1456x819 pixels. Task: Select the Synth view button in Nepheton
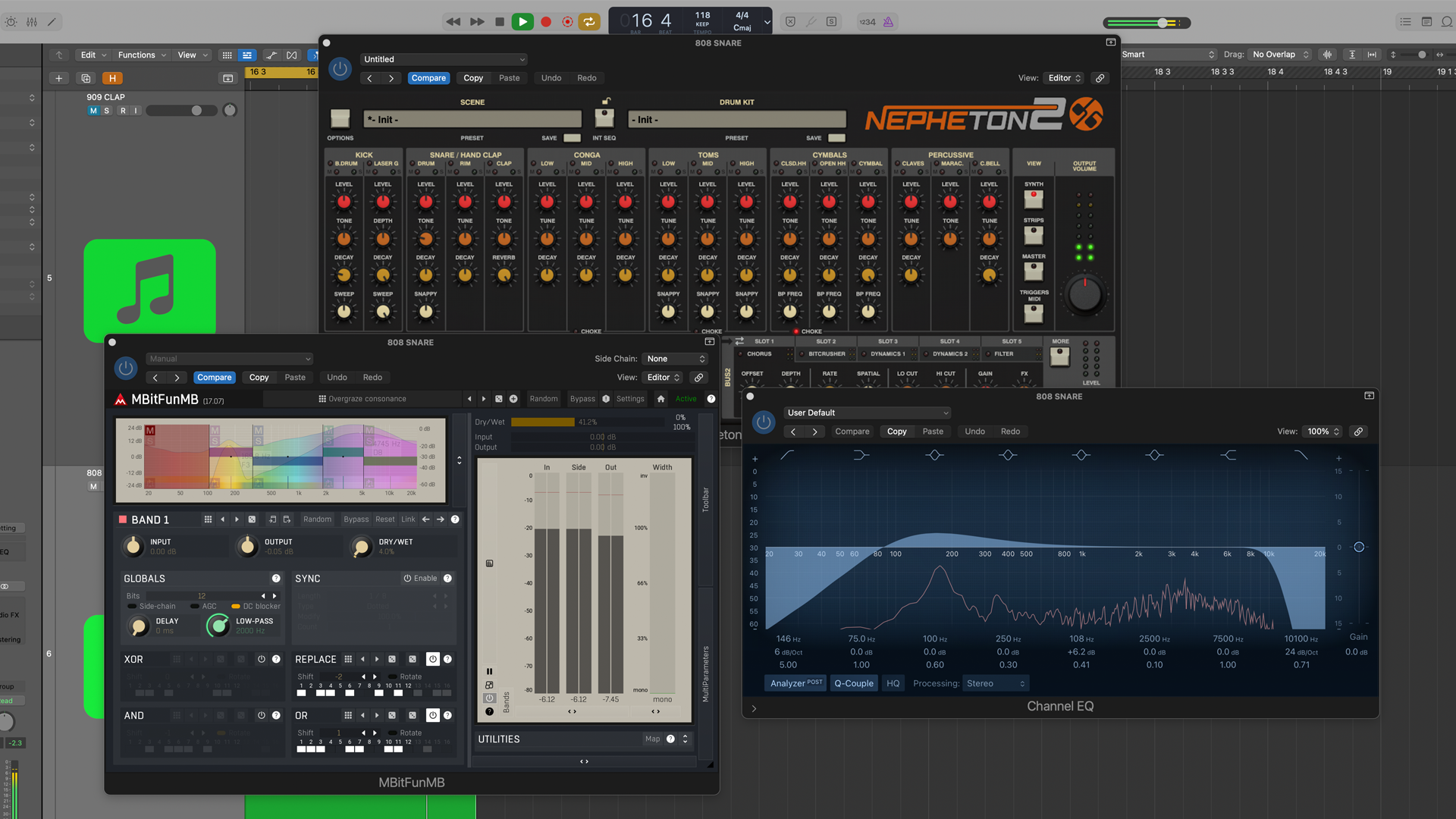[x=1034, y=199]
